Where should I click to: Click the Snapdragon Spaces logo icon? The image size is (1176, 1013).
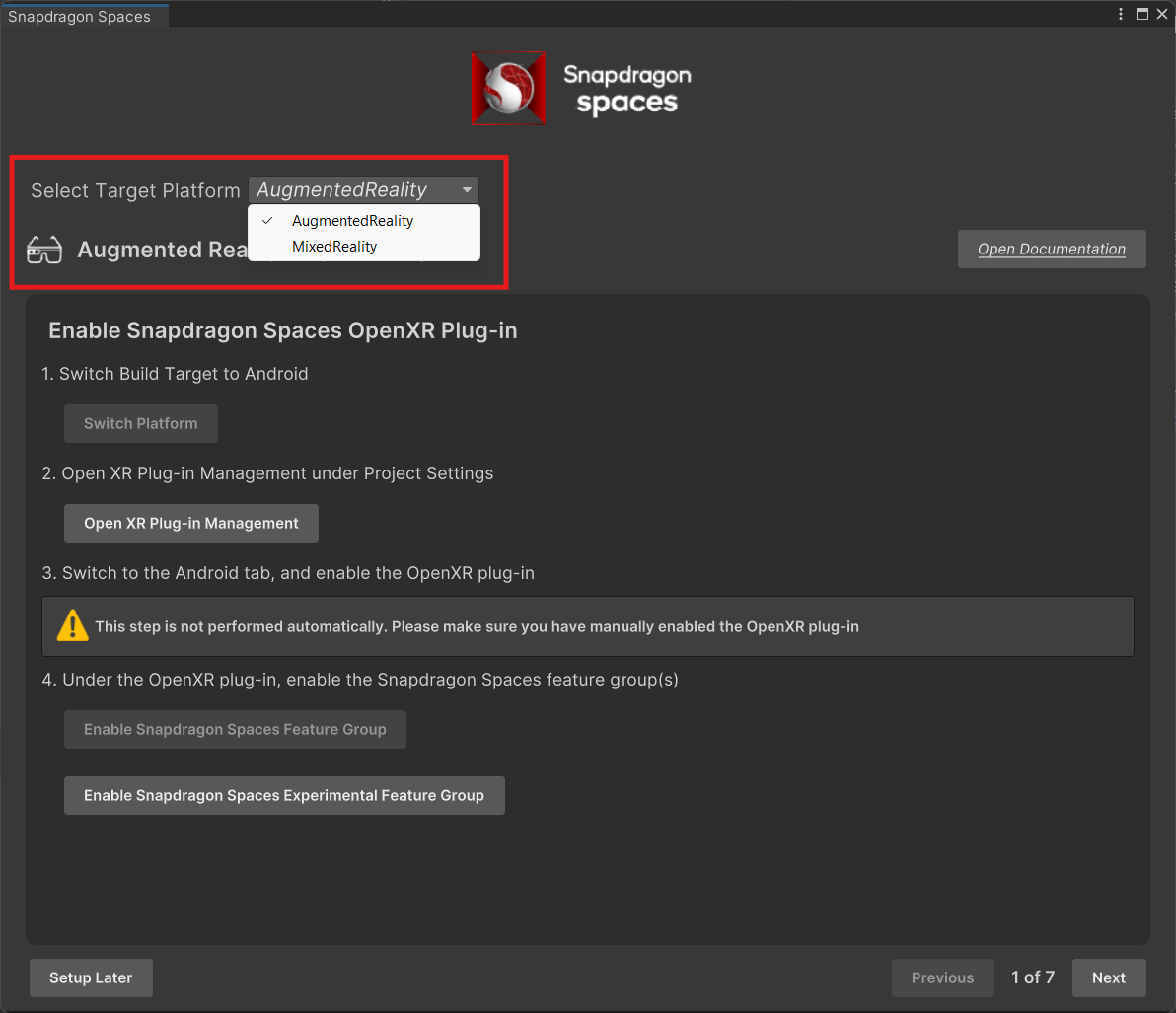click(x=508, y=88)
